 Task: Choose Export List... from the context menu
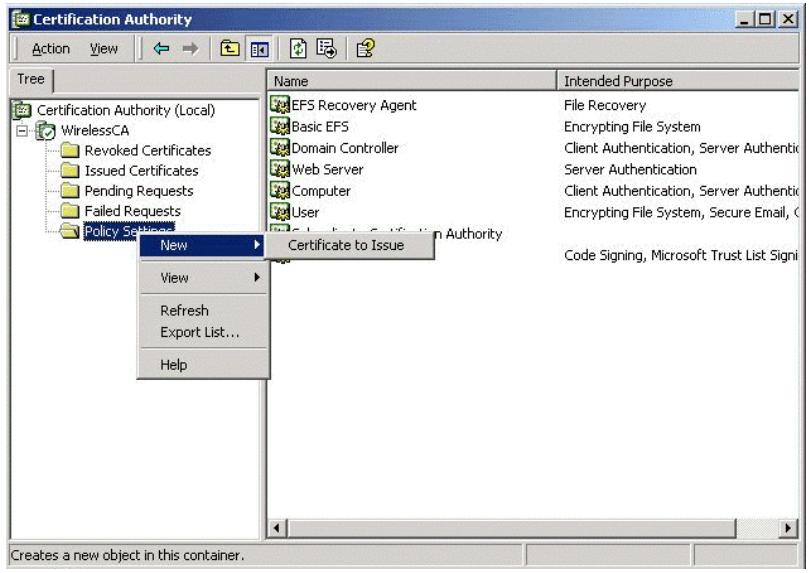202,332
